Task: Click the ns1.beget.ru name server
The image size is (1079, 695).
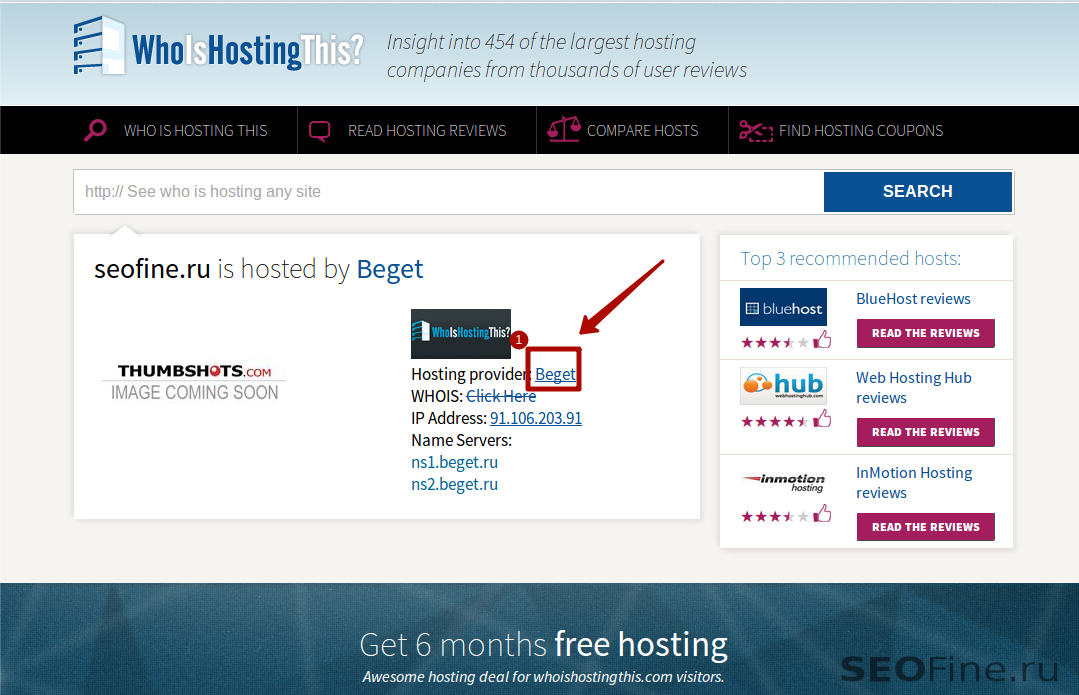Action: tap(454, 462)
